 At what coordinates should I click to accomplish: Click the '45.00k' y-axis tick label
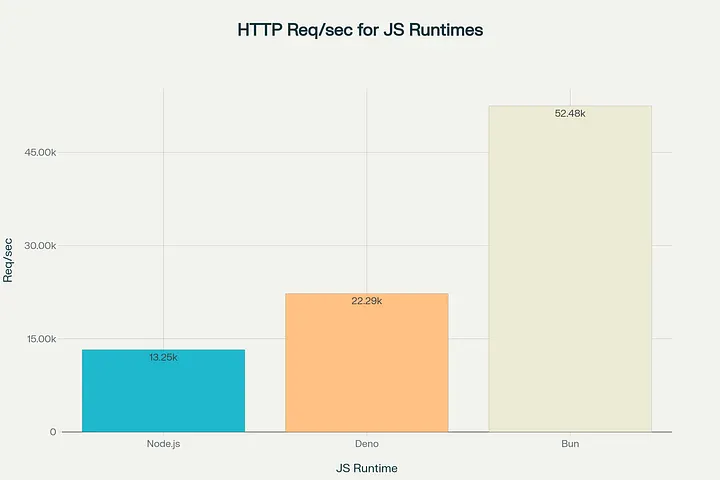(40, 152)
